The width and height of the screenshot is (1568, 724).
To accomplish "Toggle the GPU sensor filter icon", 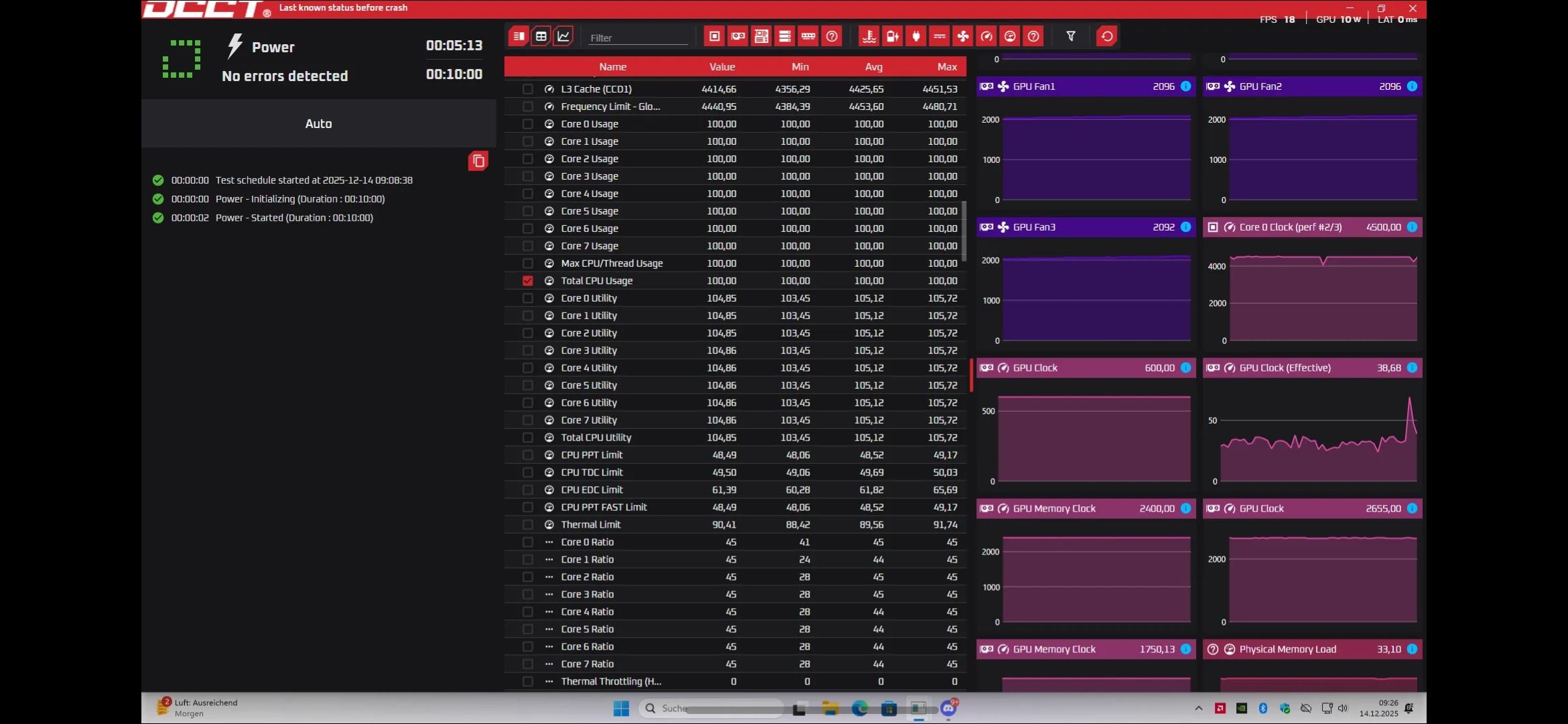I will coord(738,36).
